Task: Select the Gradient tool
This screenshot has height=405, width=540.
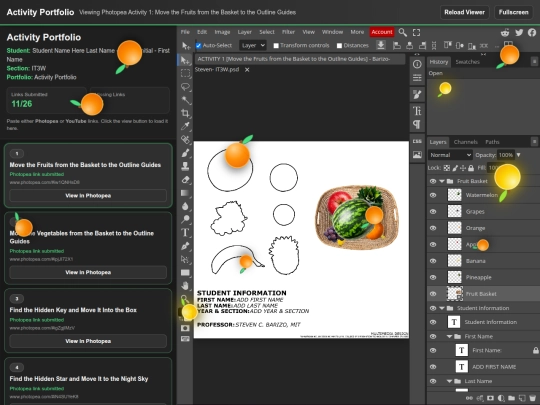Action: click(185, 193)
